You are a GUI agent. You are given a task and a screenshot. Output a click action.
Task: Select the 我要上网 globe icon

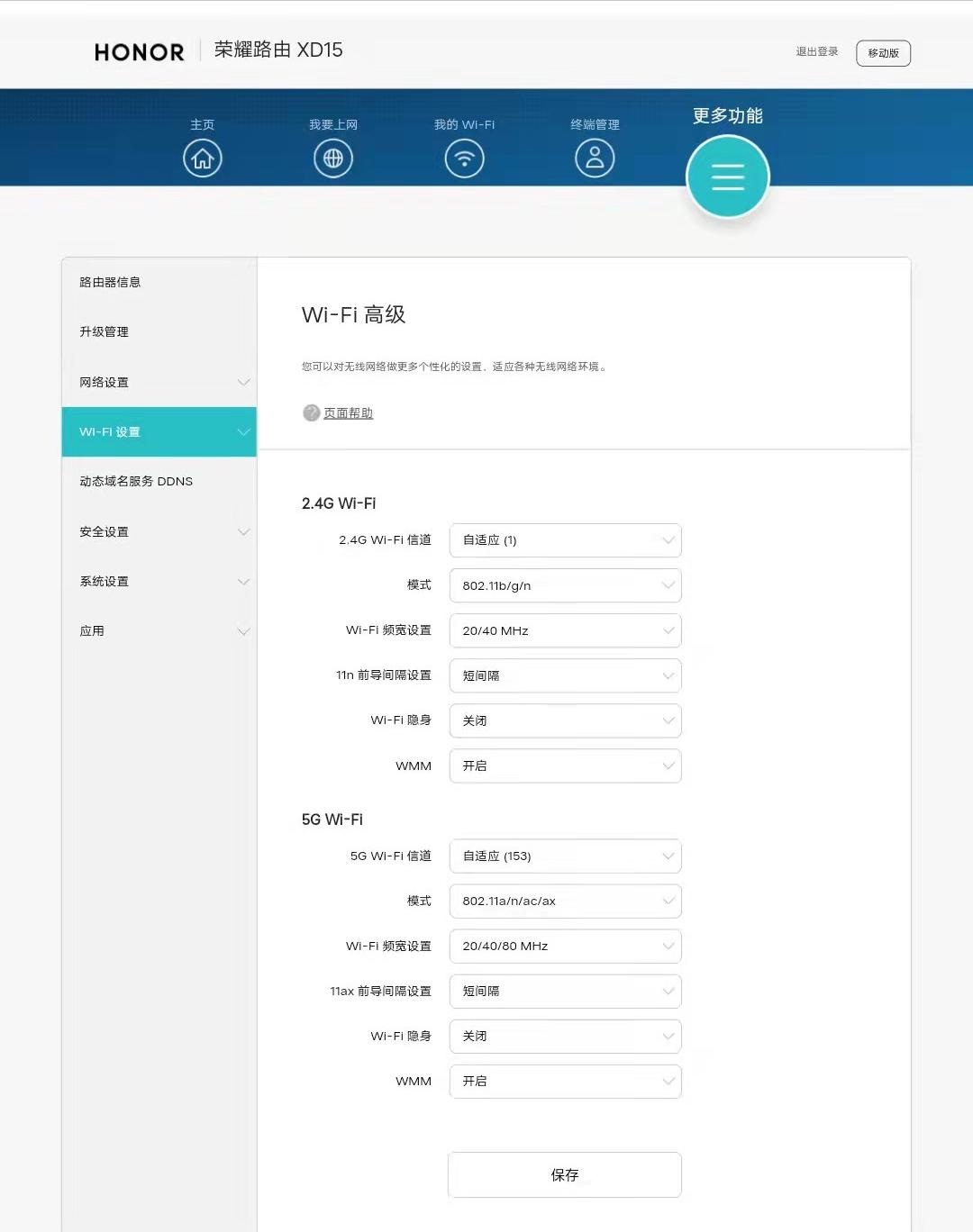(333, 158)
